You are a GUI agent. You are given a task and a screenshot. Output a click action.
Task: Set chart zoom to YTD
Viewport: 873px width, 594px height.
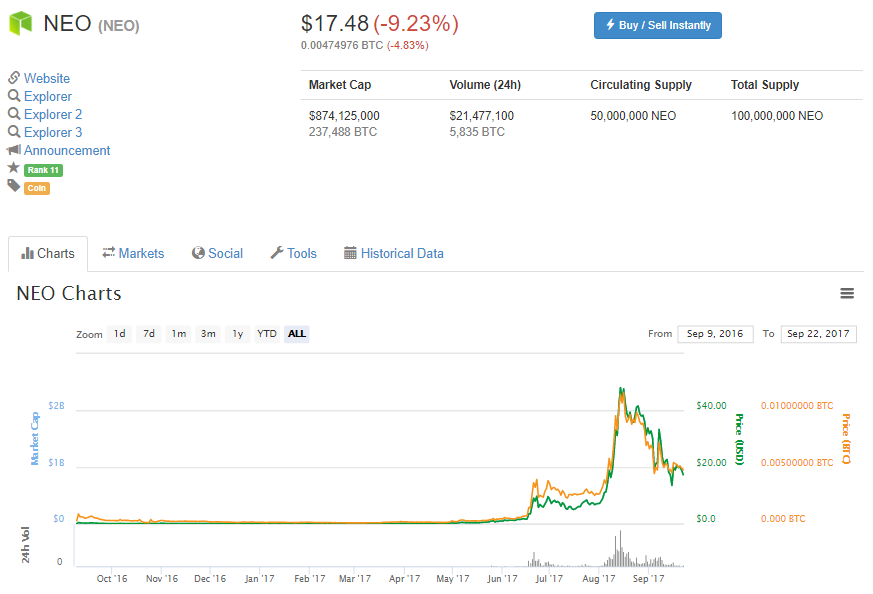tap(267, 333)
